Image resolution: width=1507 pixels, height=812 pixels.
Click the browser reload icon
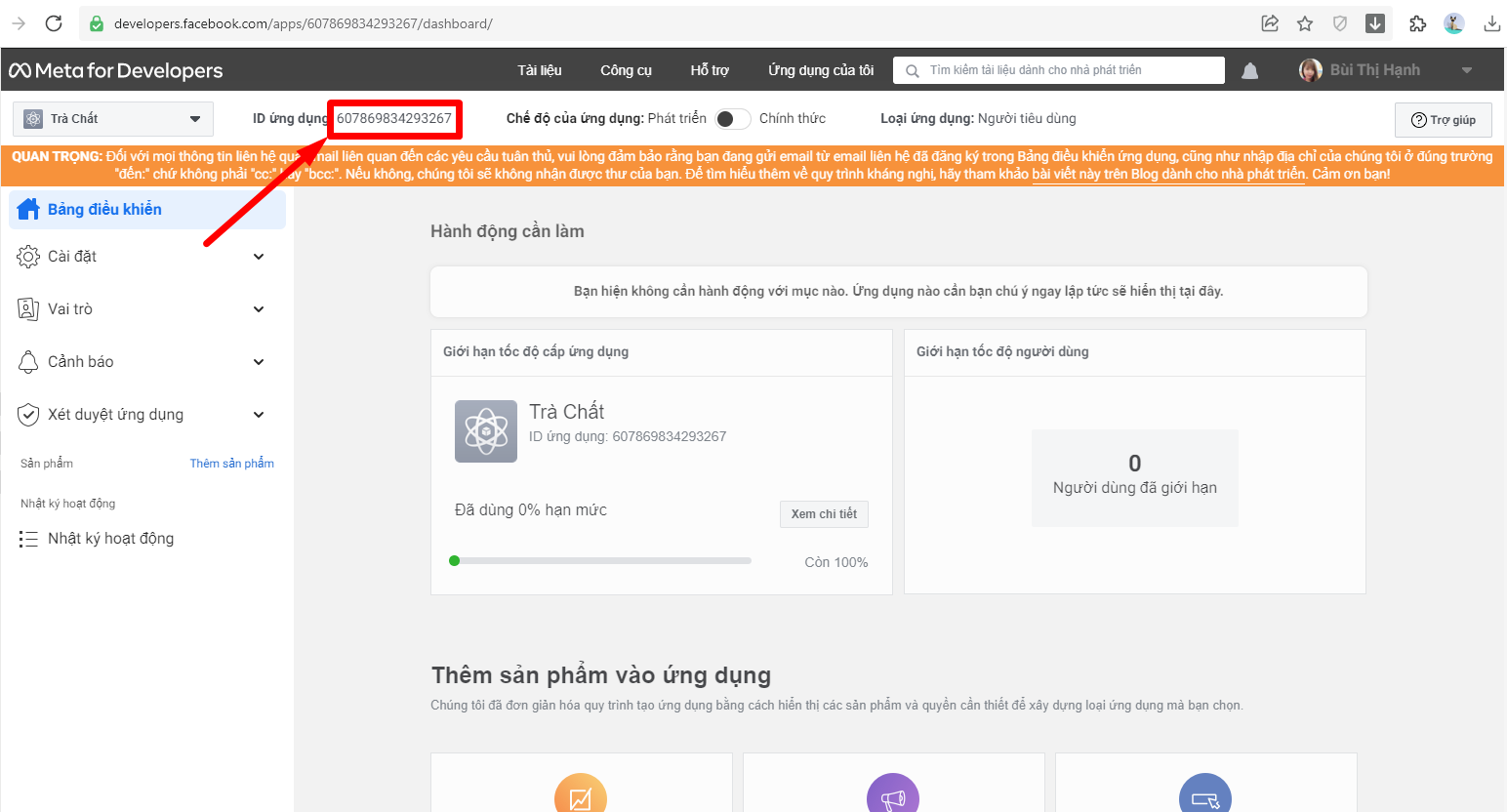(x=54, y=23)
